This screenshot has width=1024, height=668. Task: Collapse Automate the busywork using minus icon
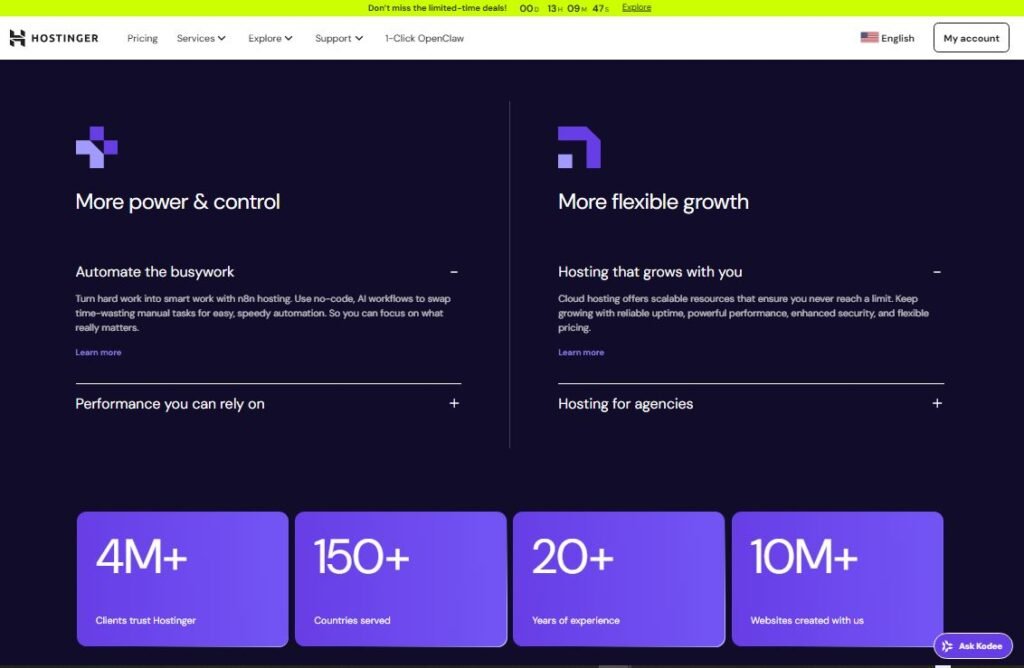(454, 272)
